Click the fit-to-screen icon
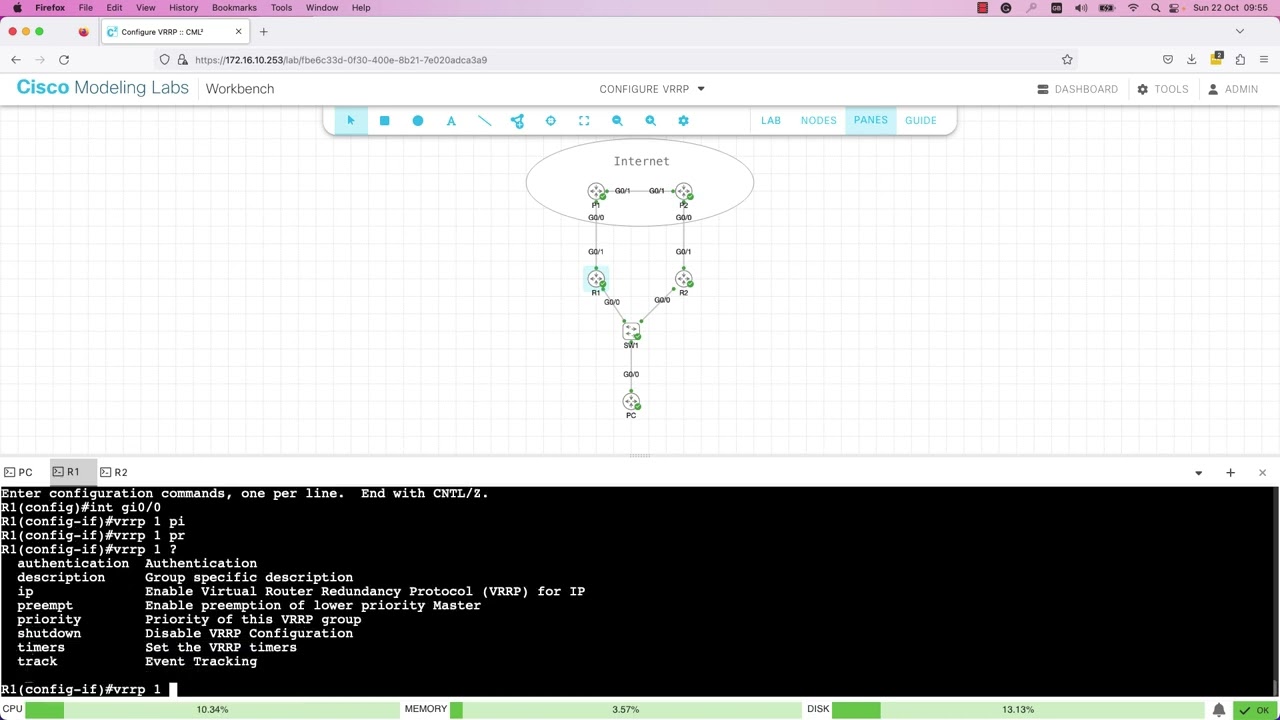Image resolution: width=1280 pixels, height=720 pixels. pyautogui.click(x=584, y=121)
